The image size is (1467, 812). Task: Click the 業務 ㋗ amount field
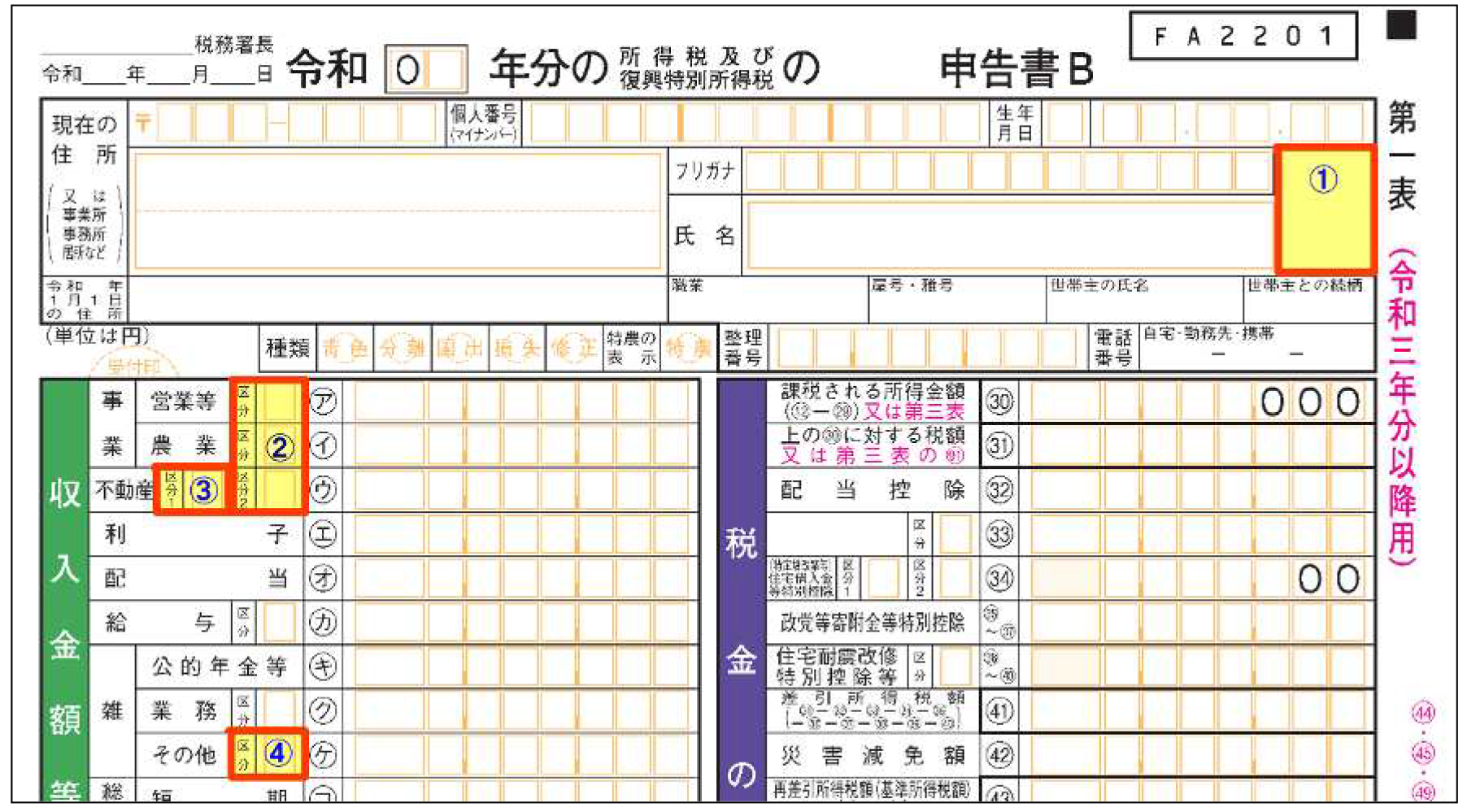[521, 711]
